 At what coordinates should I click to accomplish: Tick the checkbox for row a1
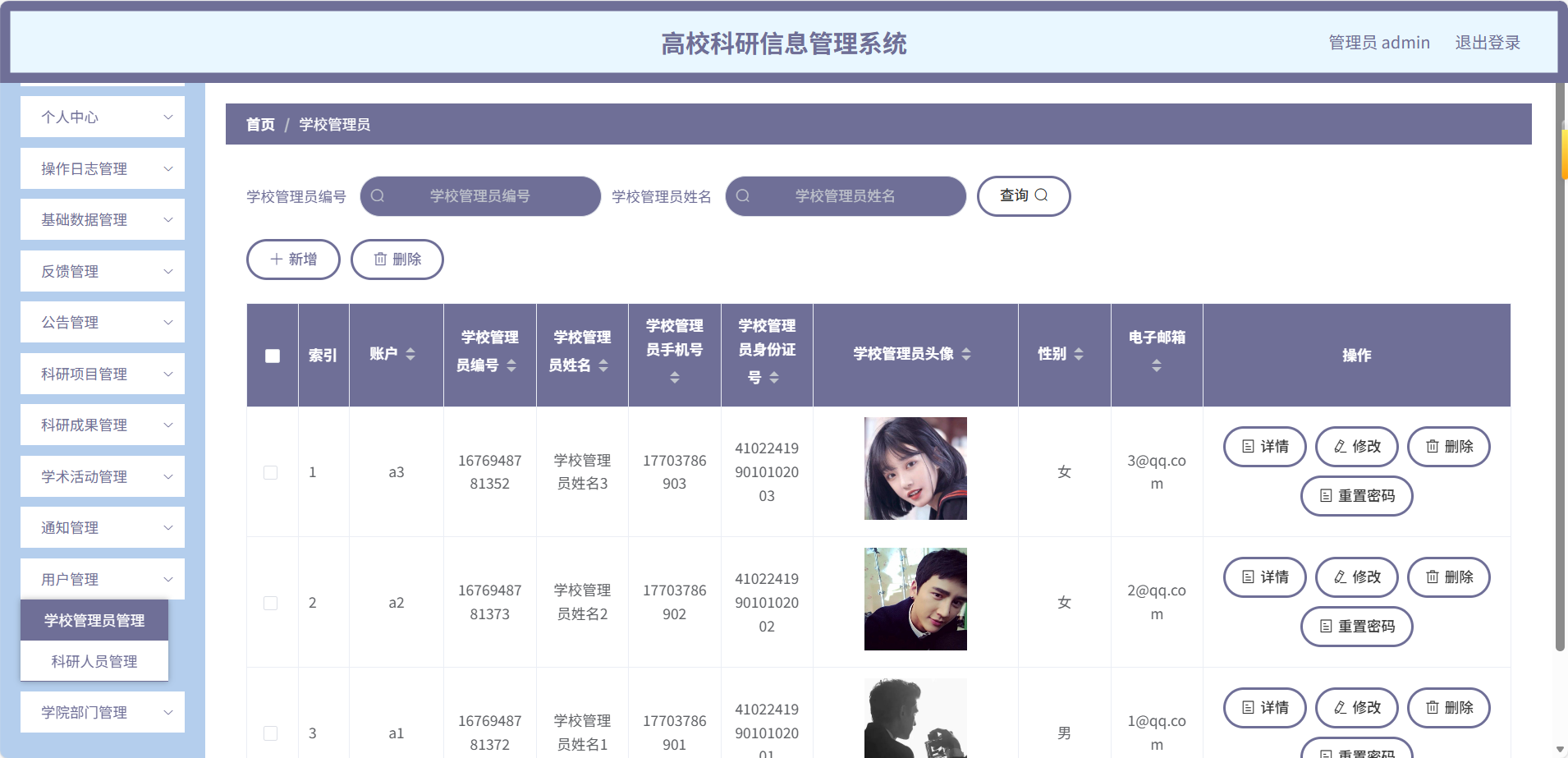[x=270, y=733]
